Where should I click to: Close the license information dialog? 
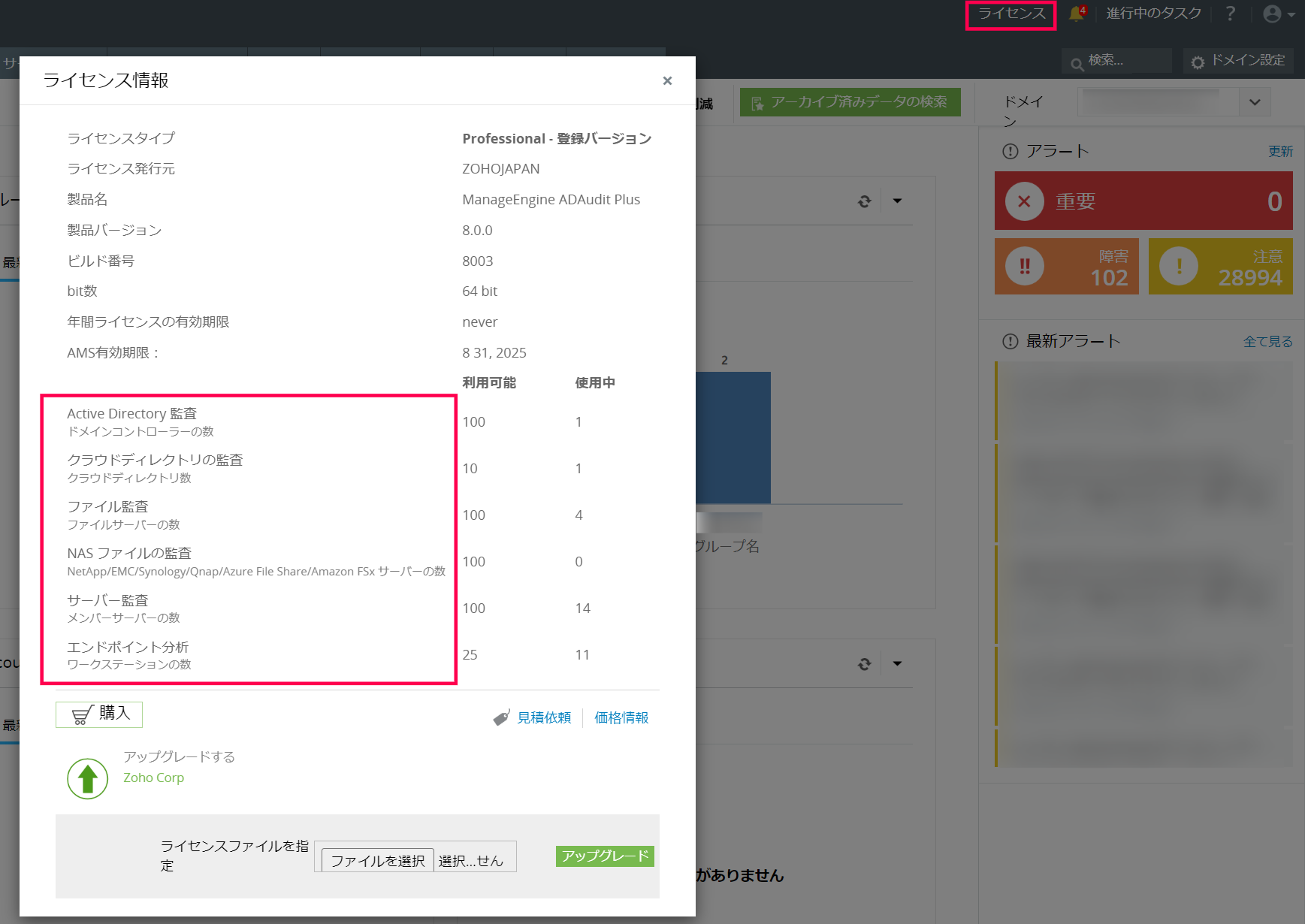[x=667, y=80]
